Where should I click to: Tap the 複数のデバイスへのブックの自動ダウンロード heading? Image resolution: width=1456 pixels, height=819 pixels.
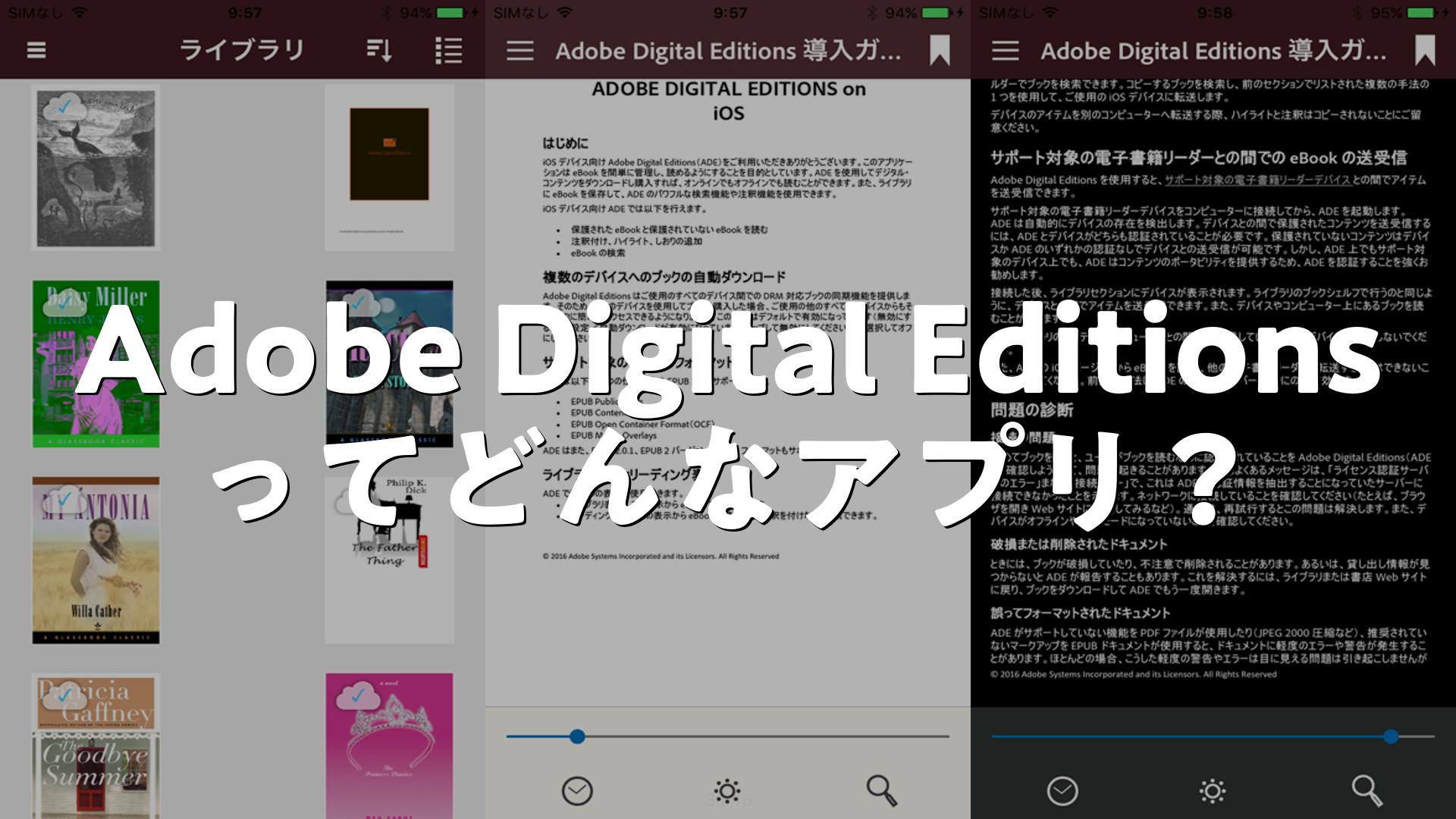pos(664,277)
